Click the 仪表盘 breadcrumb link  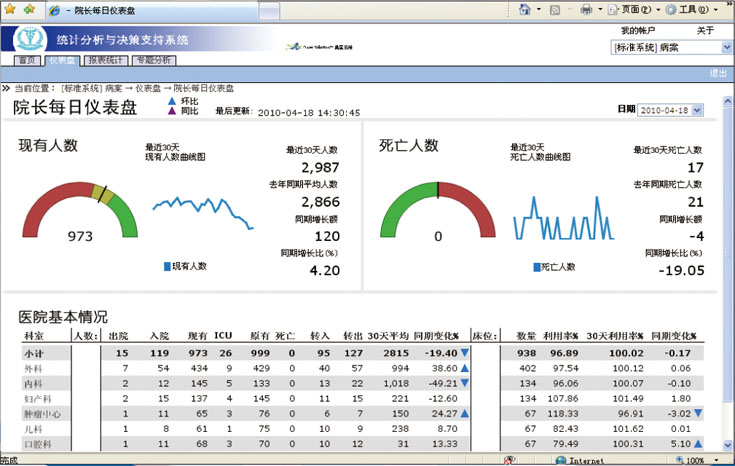click(148, 88)
